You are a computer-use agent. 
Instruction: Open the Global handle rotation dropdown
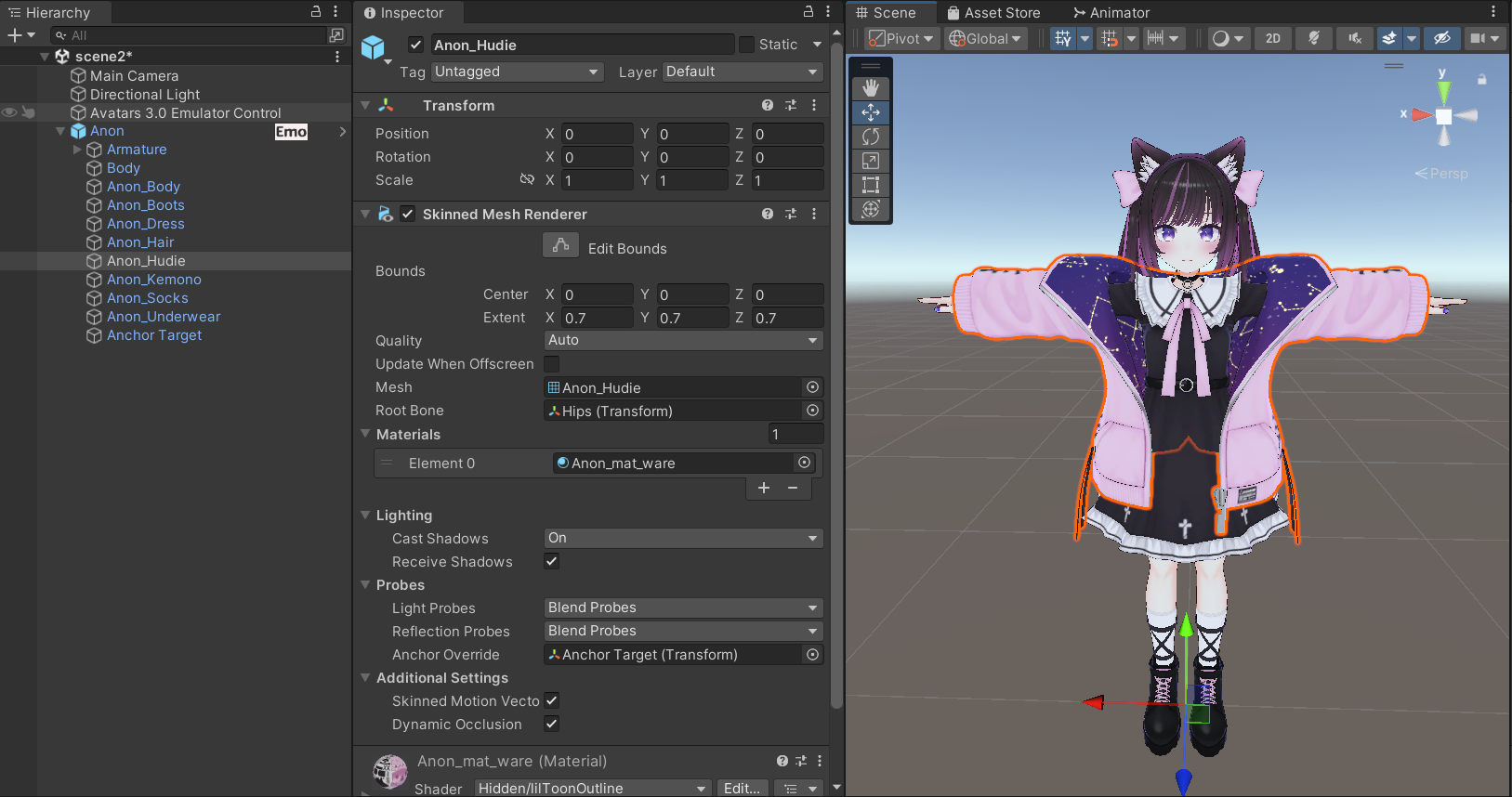point(986,38)
